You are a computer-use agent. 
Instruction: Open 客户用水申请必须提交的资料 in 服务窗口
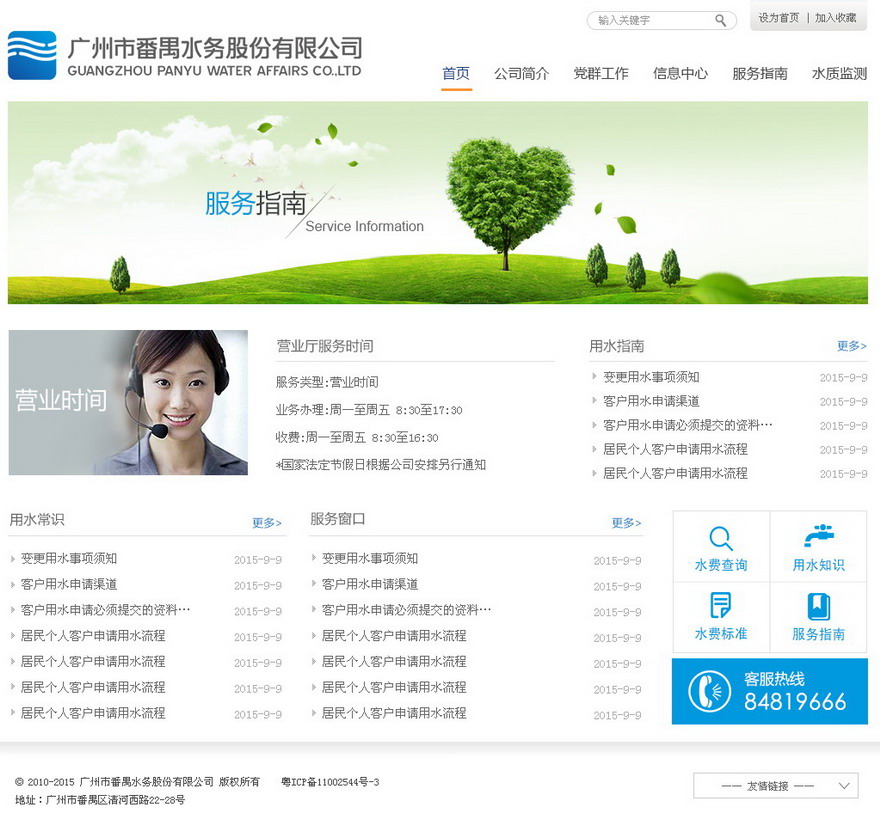click(x=406, y=610)
